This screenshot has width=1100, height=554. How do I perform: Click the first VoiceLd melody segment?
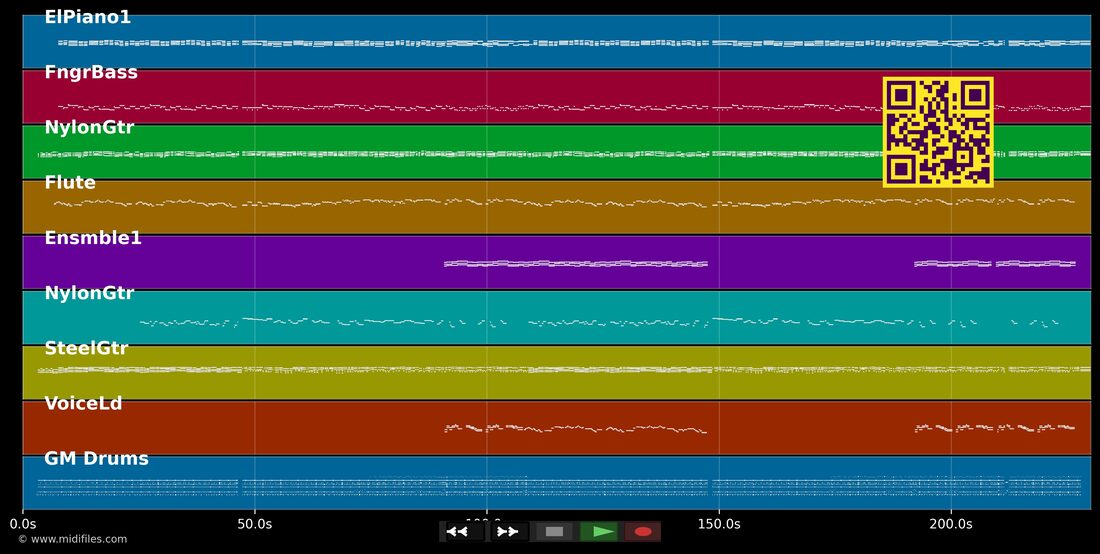pyautogui.click(x=576, y=428)
